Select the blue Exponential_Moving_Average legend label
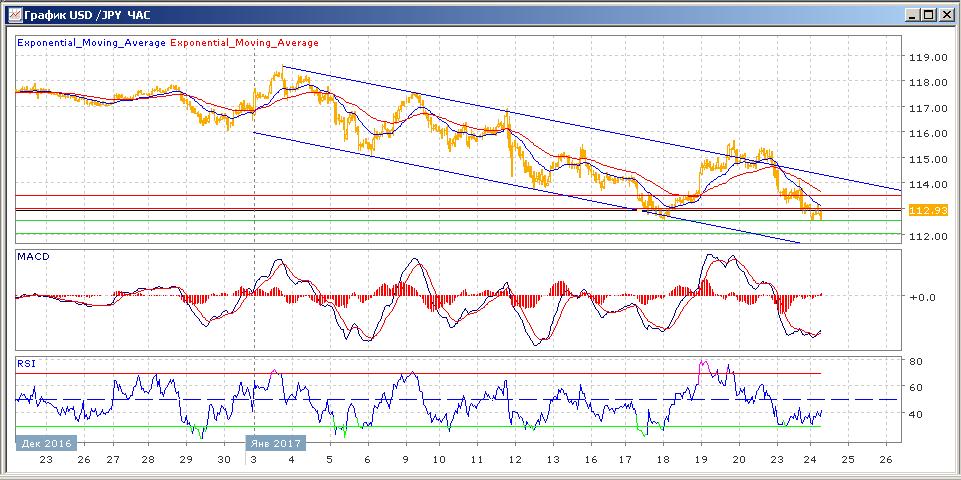 [x=92, y=43]
